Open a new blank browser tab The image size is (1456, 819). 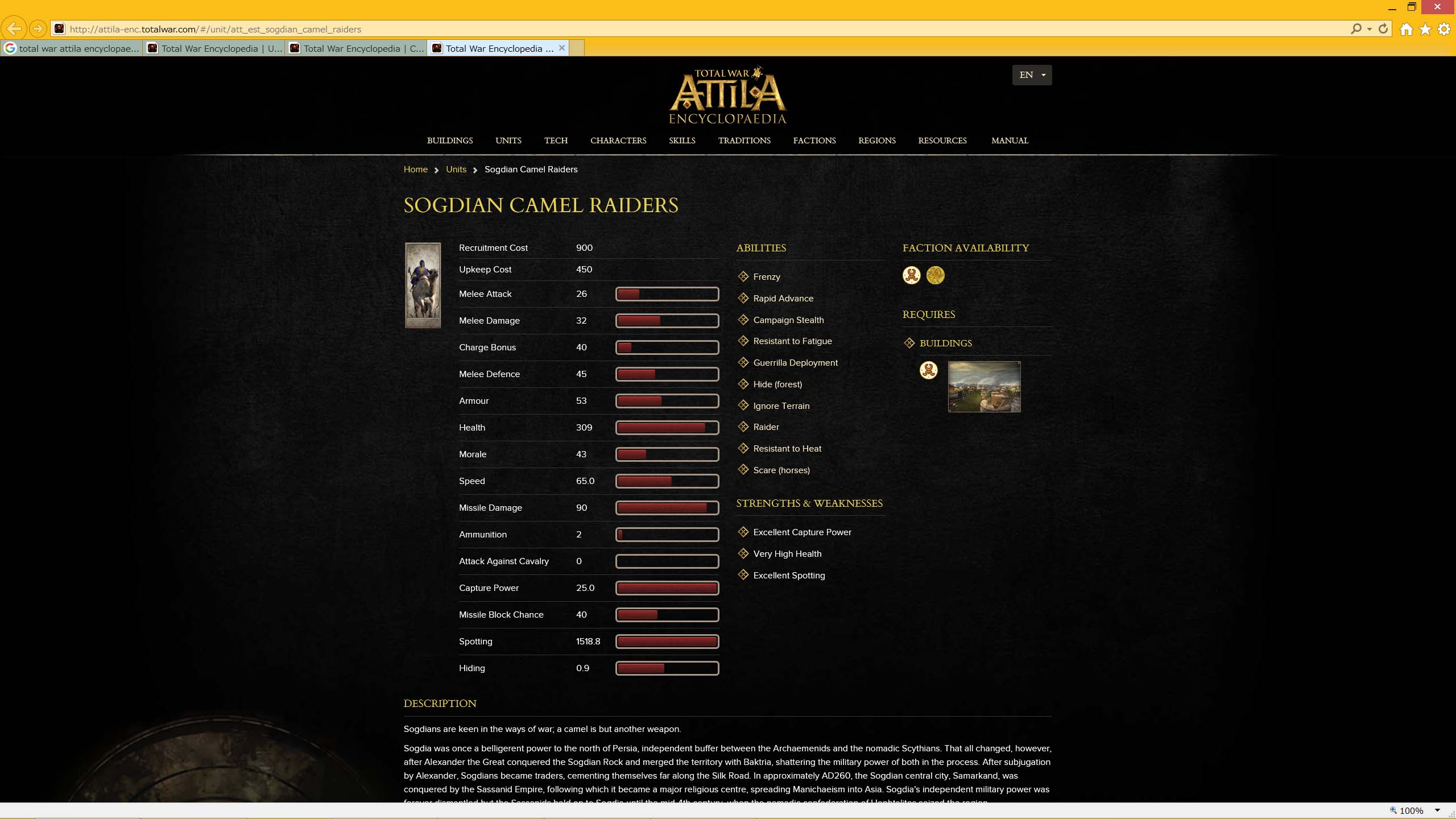pos(577,48)
